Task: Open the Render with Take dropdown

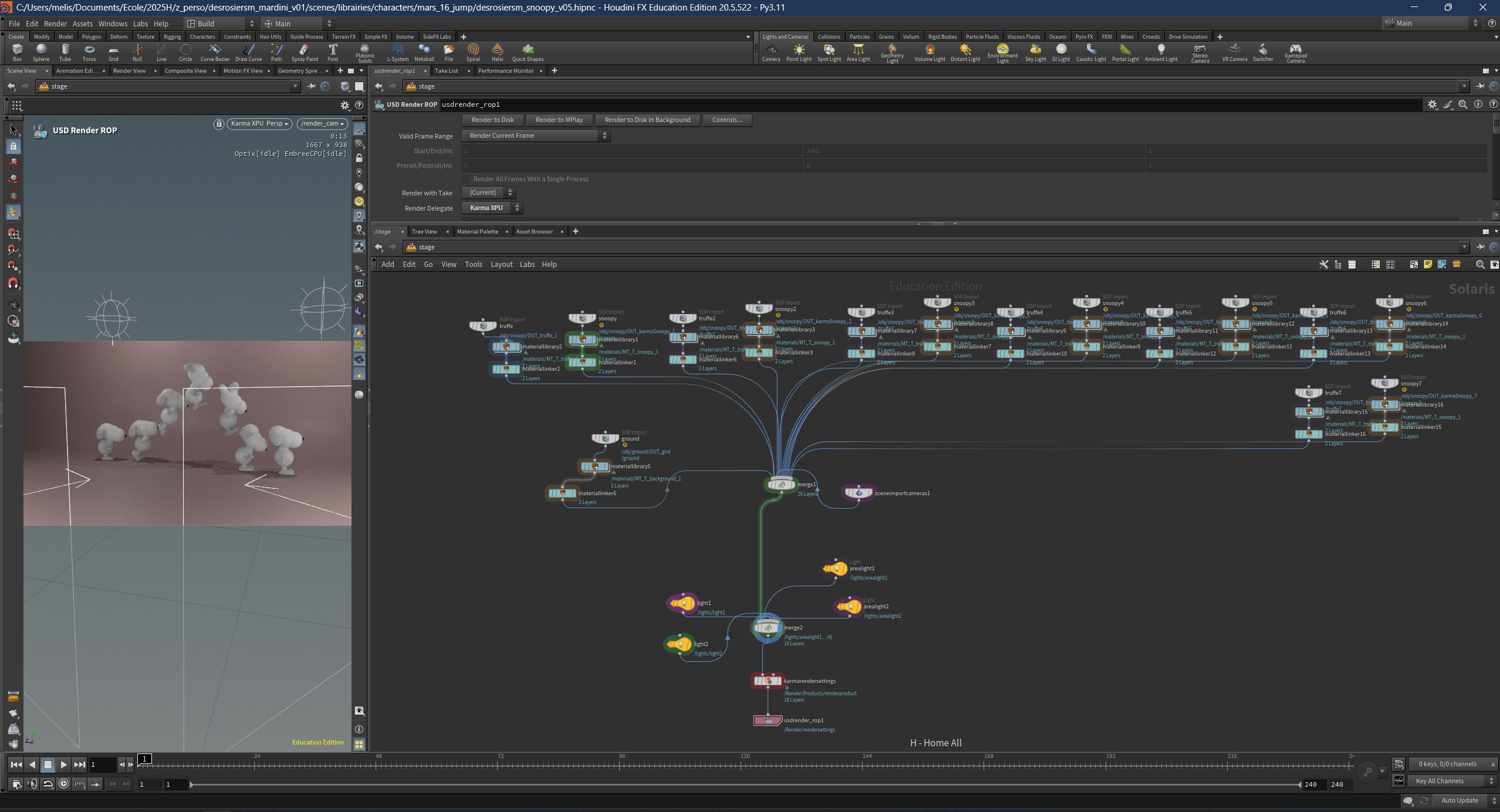Action: tap(489, 192)
